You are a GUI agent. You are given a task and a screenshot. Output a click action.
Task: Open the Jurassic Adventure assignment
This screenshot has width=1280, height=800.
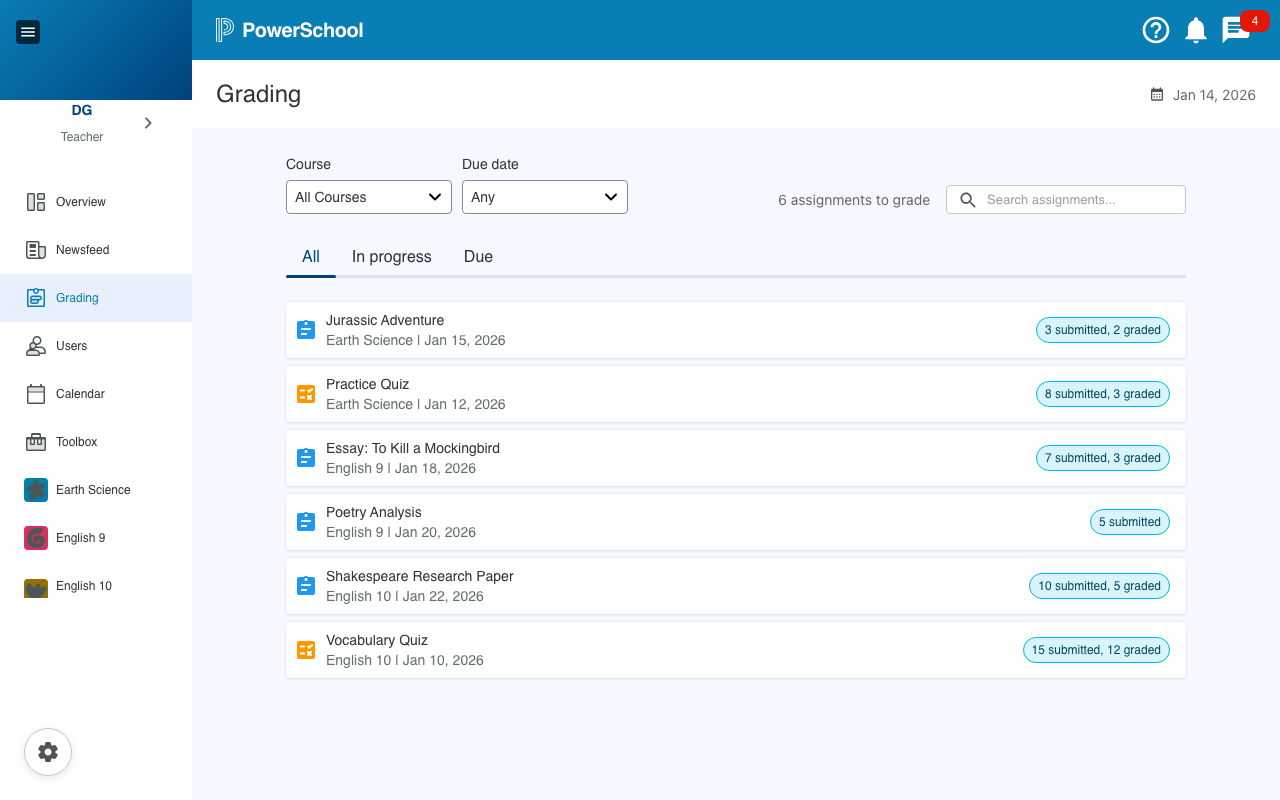(x=385, y=321)
